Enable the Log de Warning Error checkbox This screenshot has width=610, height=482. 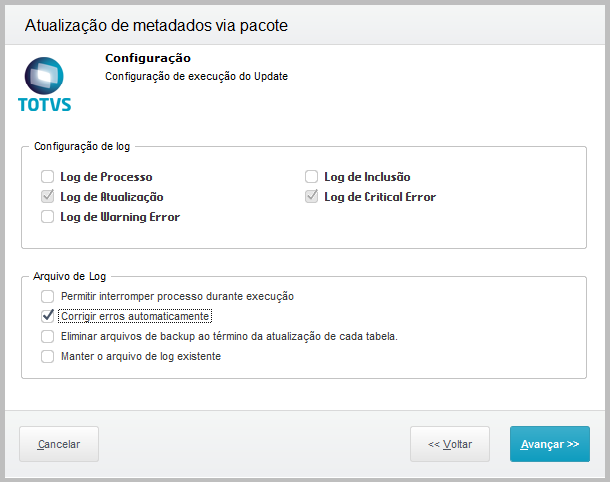point(47,216)
